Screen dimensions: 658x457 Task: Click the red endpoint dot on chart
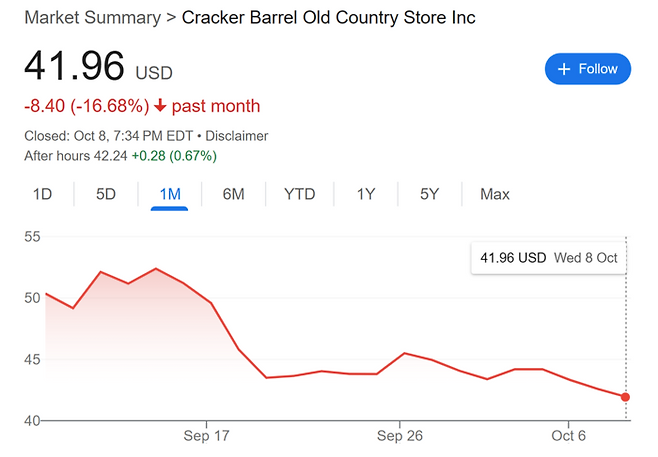coord(626,397)
